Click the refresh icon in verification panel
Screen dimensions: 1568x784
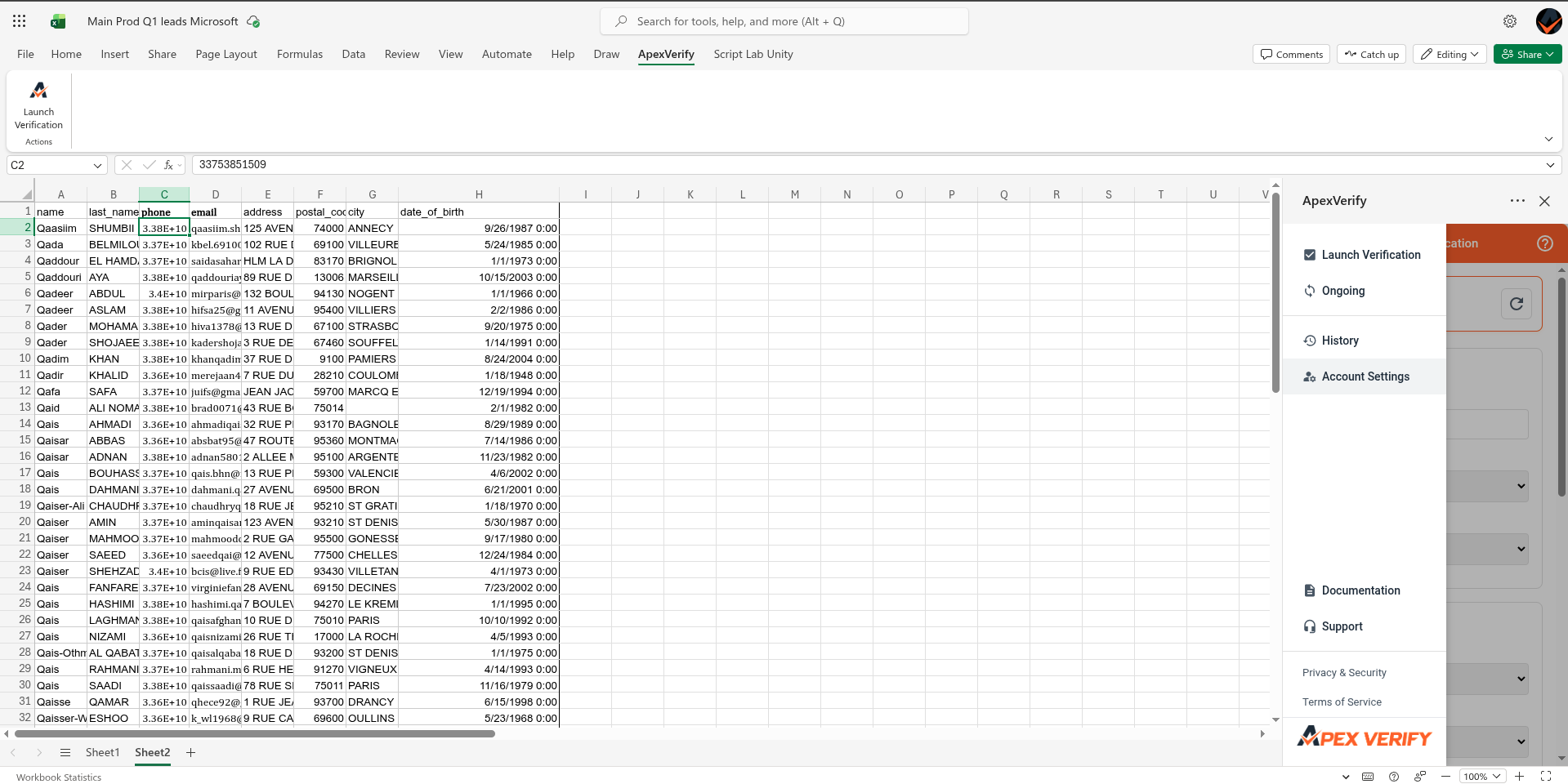[x=1517, y=304]
